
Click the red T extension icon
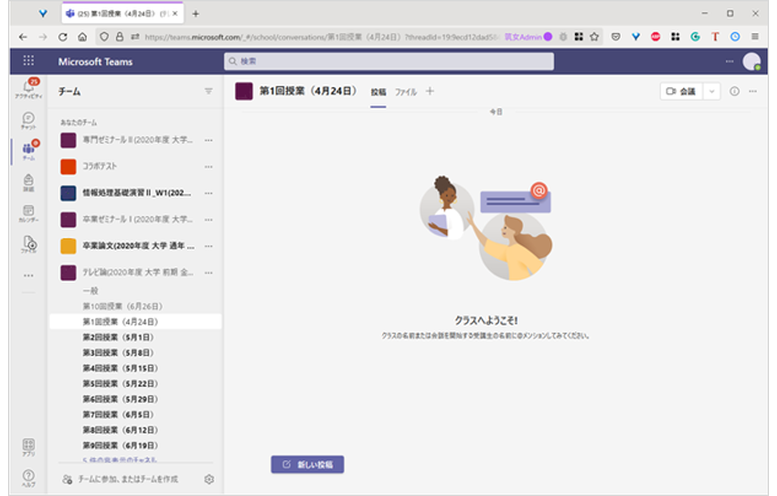[715, 37]
